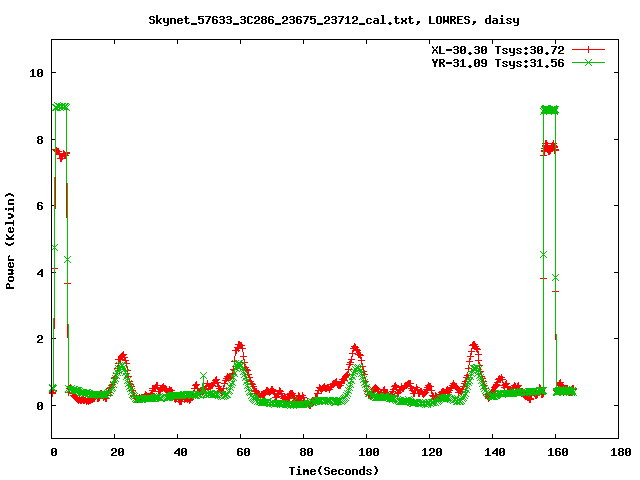This screenshot has width=640, height=480.
Task: Click the green cross legend line sample
Action: 588,62
